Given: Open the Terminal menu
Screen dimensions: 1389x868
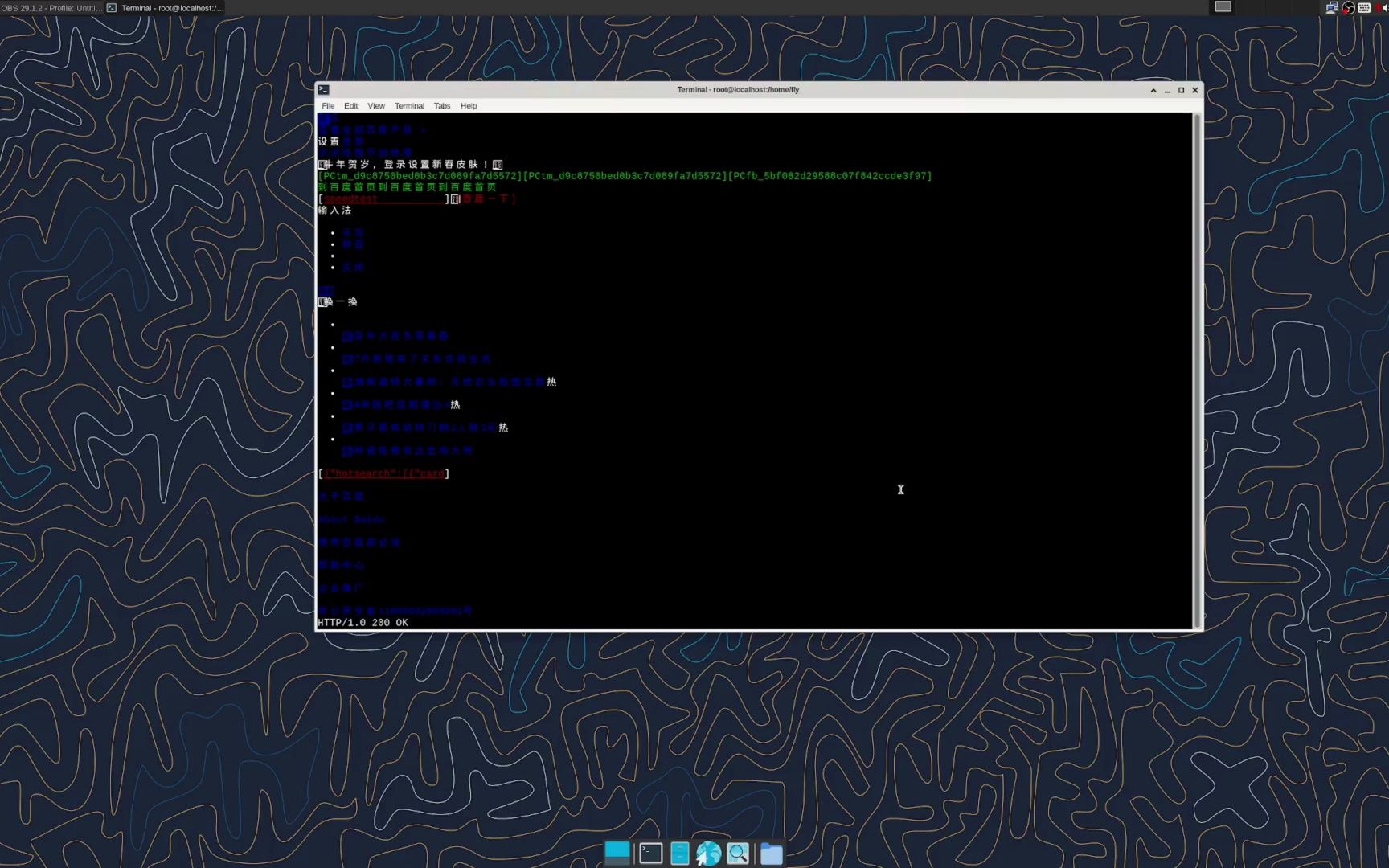Looking at the screenshot, I should point(409,105).
